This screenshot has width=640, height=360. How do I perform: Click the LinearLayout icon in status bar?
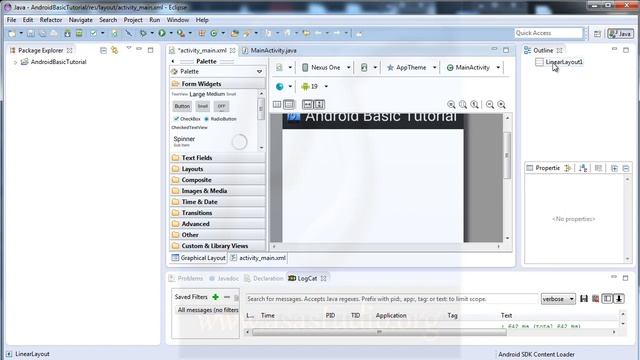point(9,354)
